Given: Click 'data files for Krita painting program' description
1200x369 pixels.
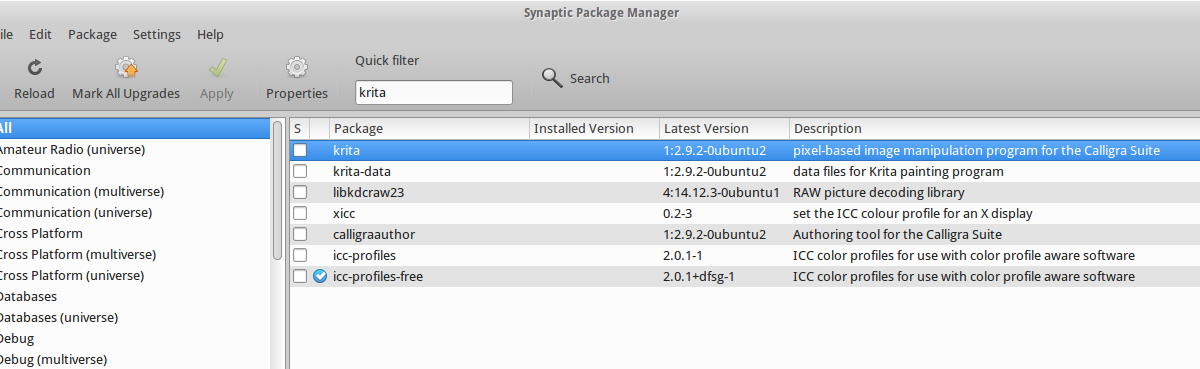Looking at the screenshot, I should tap(898, 171).
